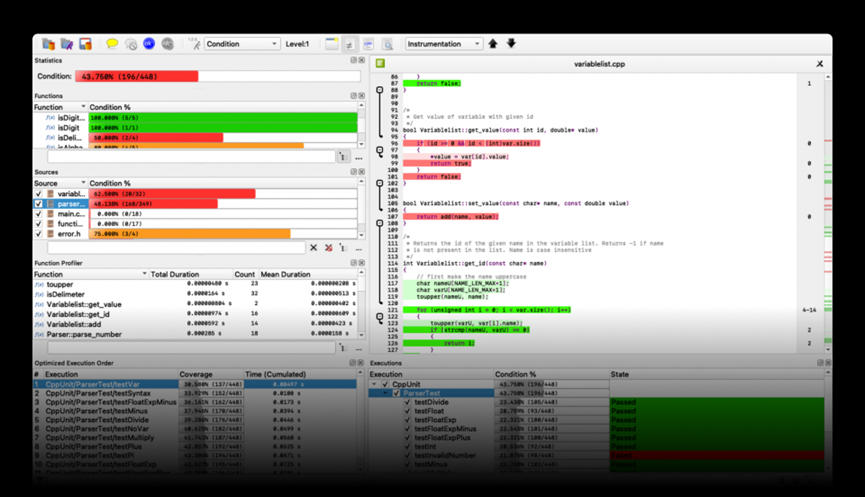Screen dimensions: 865x497
Task: Collapse code fold marker at line 122
Action: coord(380,317)
